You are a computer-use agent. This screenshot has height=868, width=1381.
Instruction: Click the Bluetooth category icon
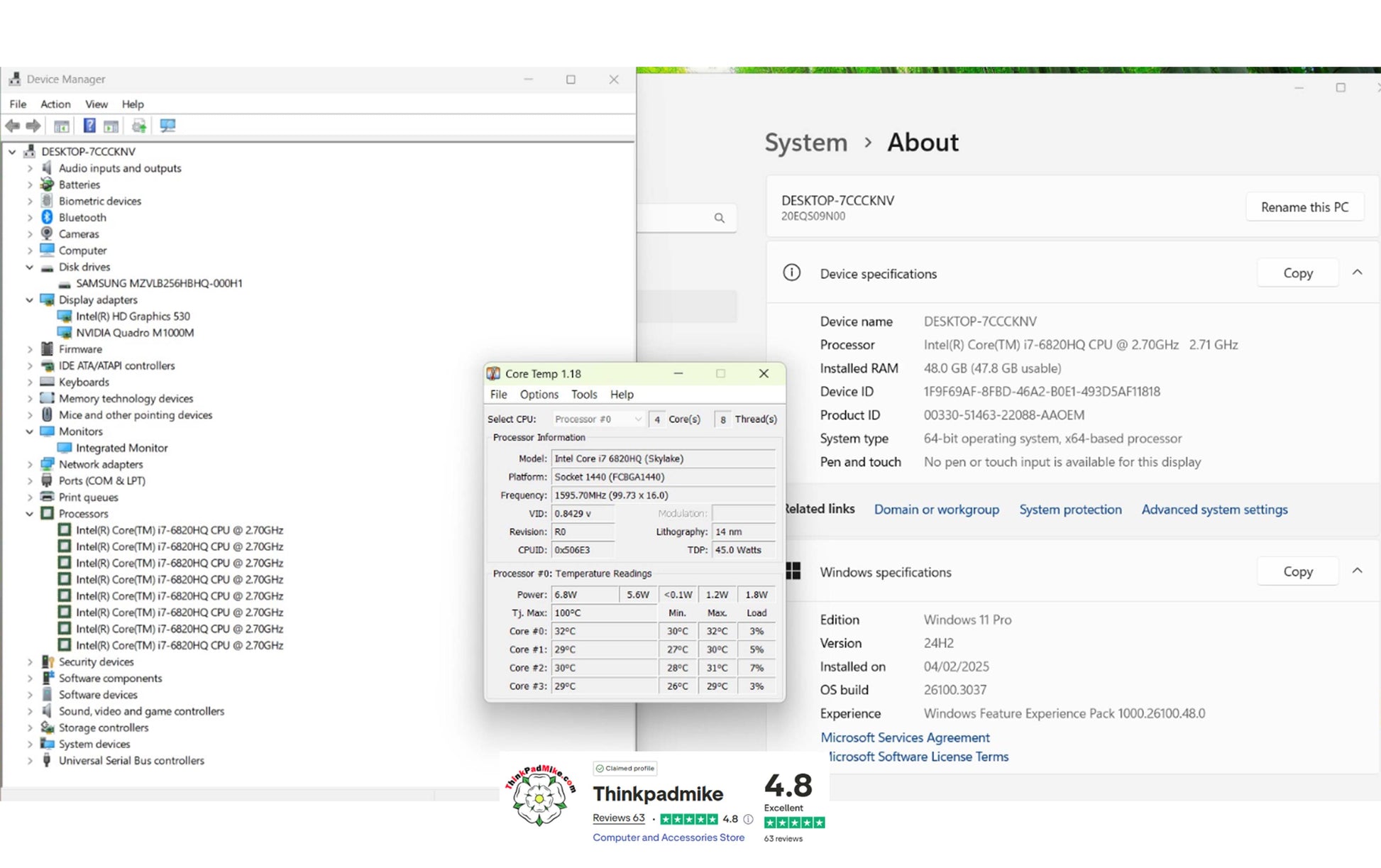[x=47, y=217]
